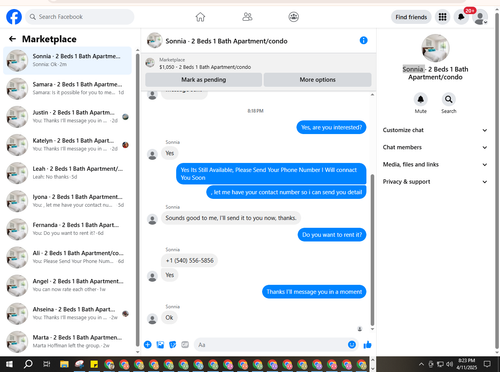Click More options button

point(317,80)
